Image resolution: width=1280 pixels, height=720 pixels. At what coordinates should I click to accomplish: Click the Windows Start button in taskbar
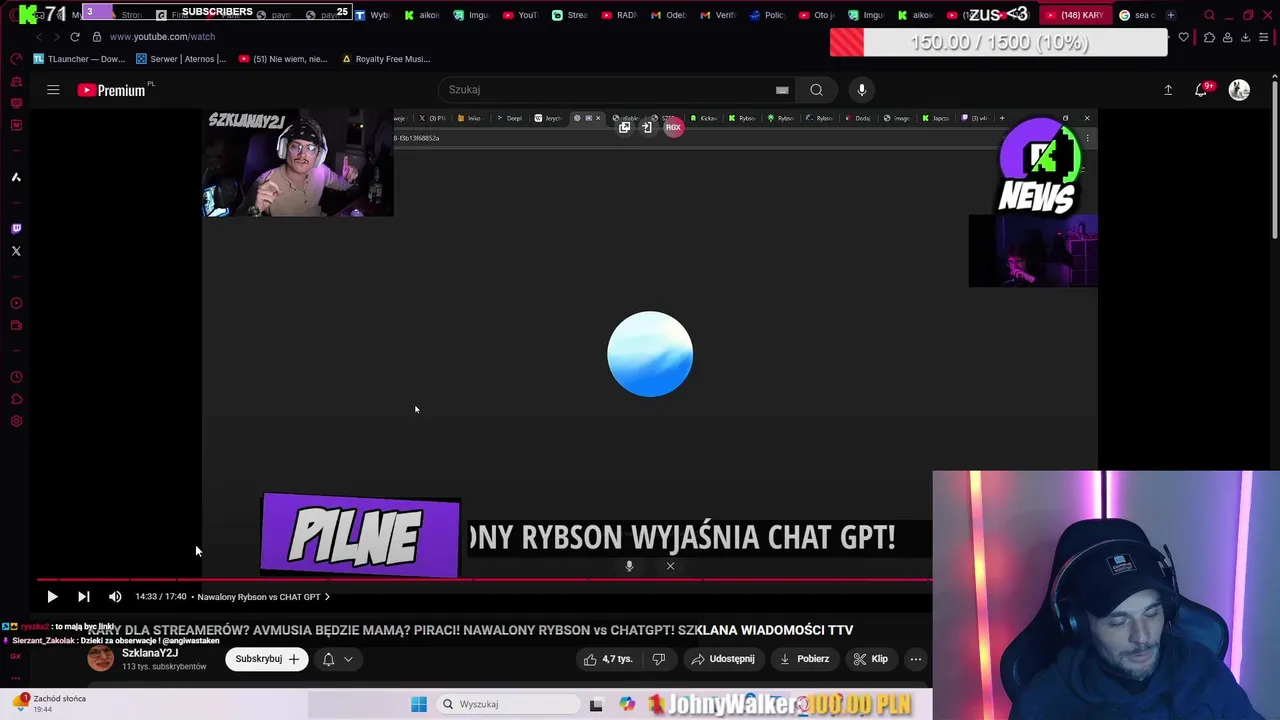click(x=419, y=704)
